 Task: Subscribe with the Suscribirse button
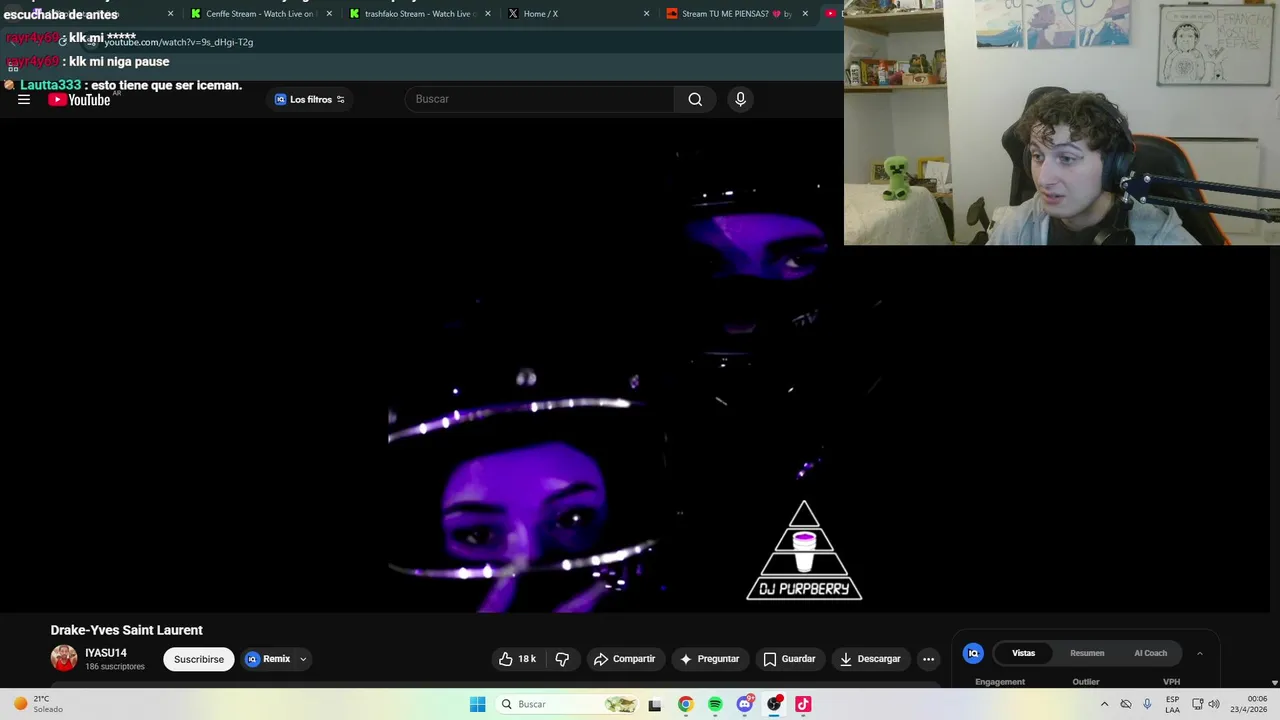[199, 659]
